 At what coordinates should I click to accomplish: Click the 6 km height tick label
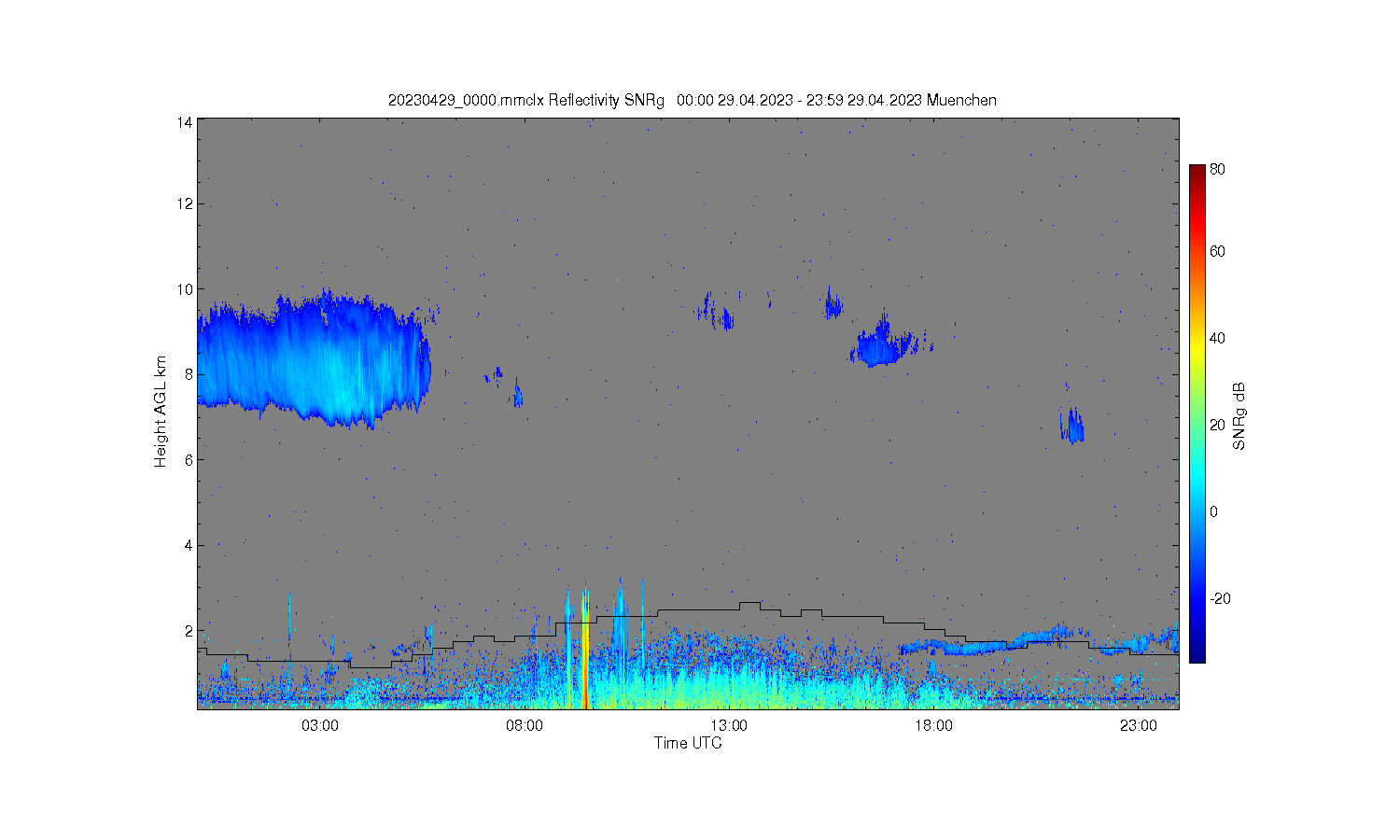point(189,460)
